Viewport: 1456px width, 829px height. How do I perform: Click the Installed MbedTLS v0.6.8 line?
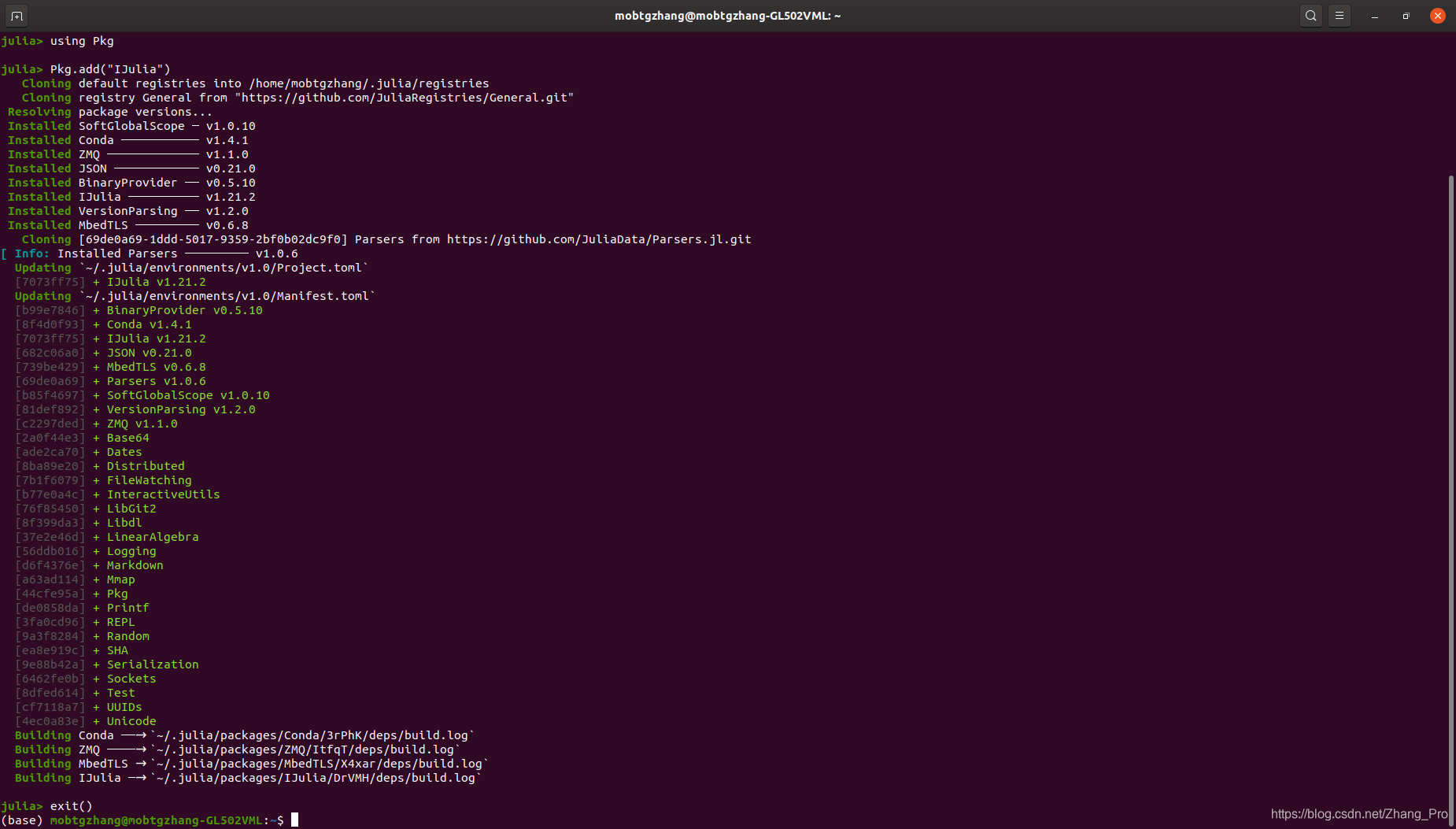point(128,225)
